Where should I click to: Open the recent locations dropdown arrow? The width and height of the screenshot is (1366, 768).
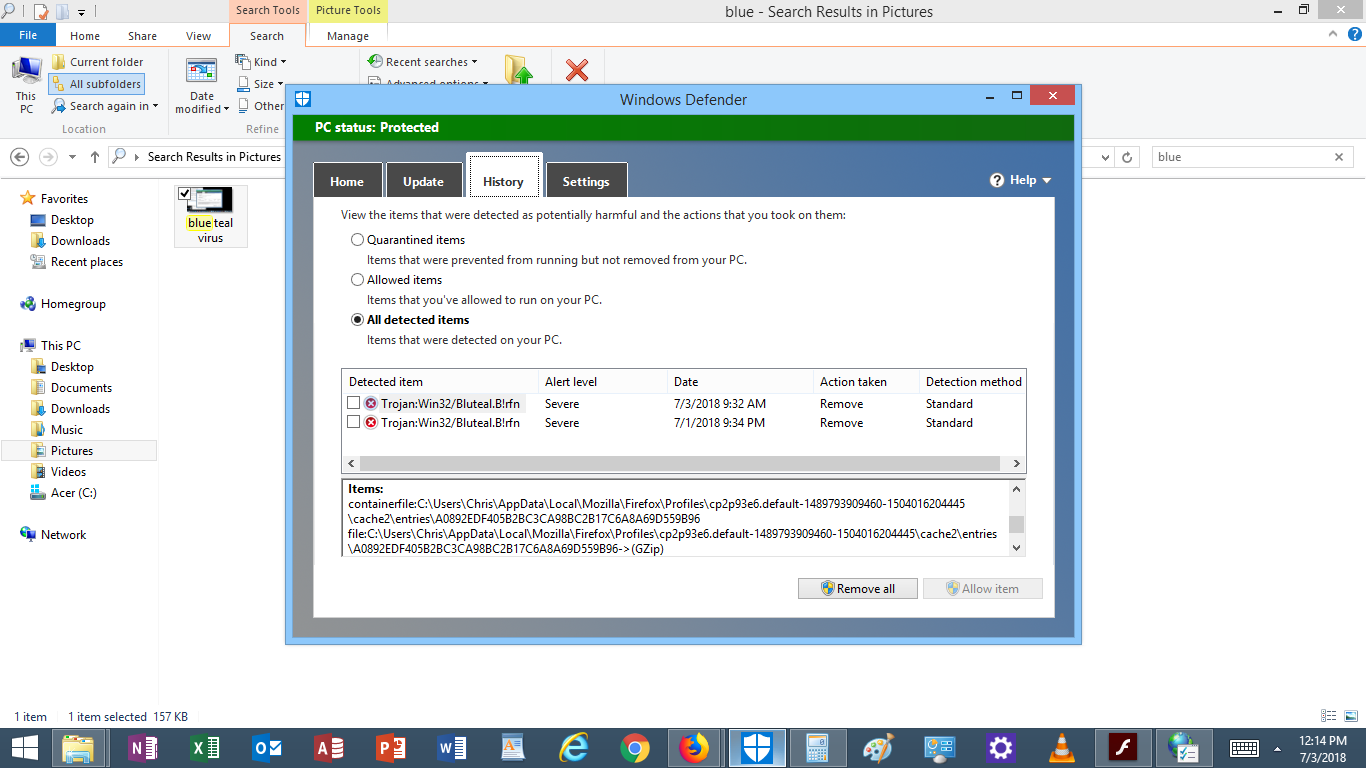point(72,157)
